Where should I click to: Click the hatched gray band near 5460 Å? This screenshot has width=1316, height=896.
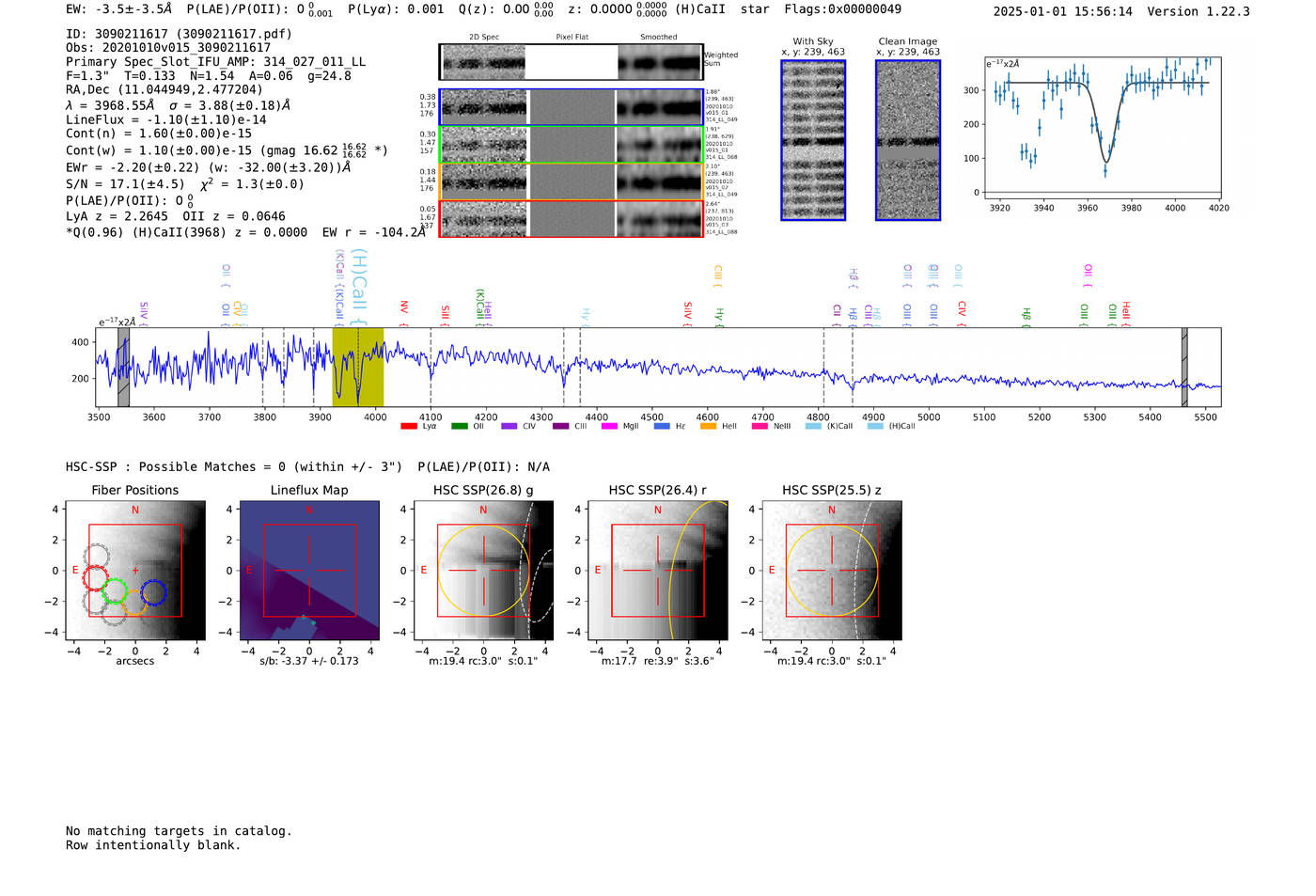tap(1184, 367)
